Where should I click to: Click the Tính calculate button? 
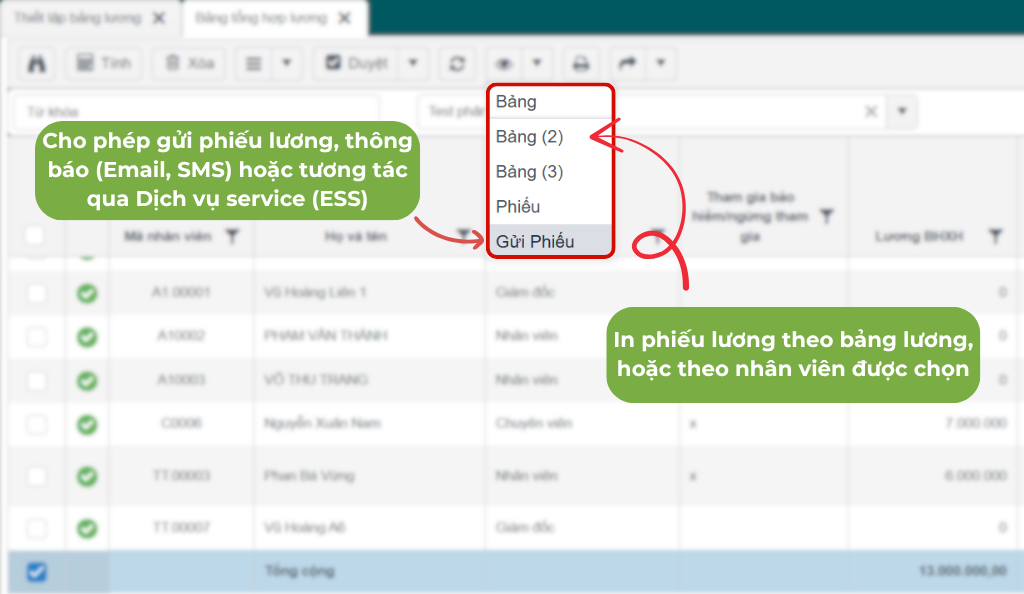click(103, 63)
